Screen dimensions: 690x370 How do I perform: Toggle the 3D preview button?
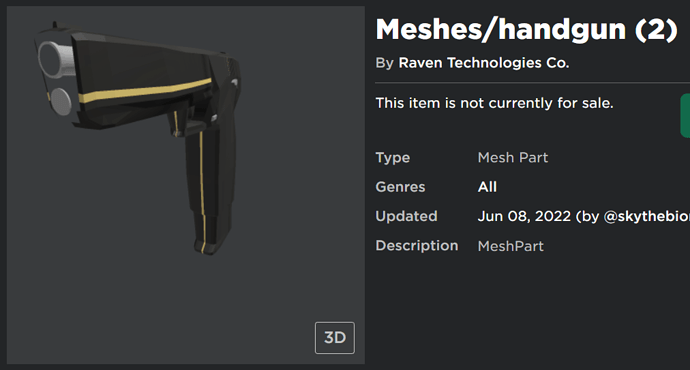tap(334, 337)
